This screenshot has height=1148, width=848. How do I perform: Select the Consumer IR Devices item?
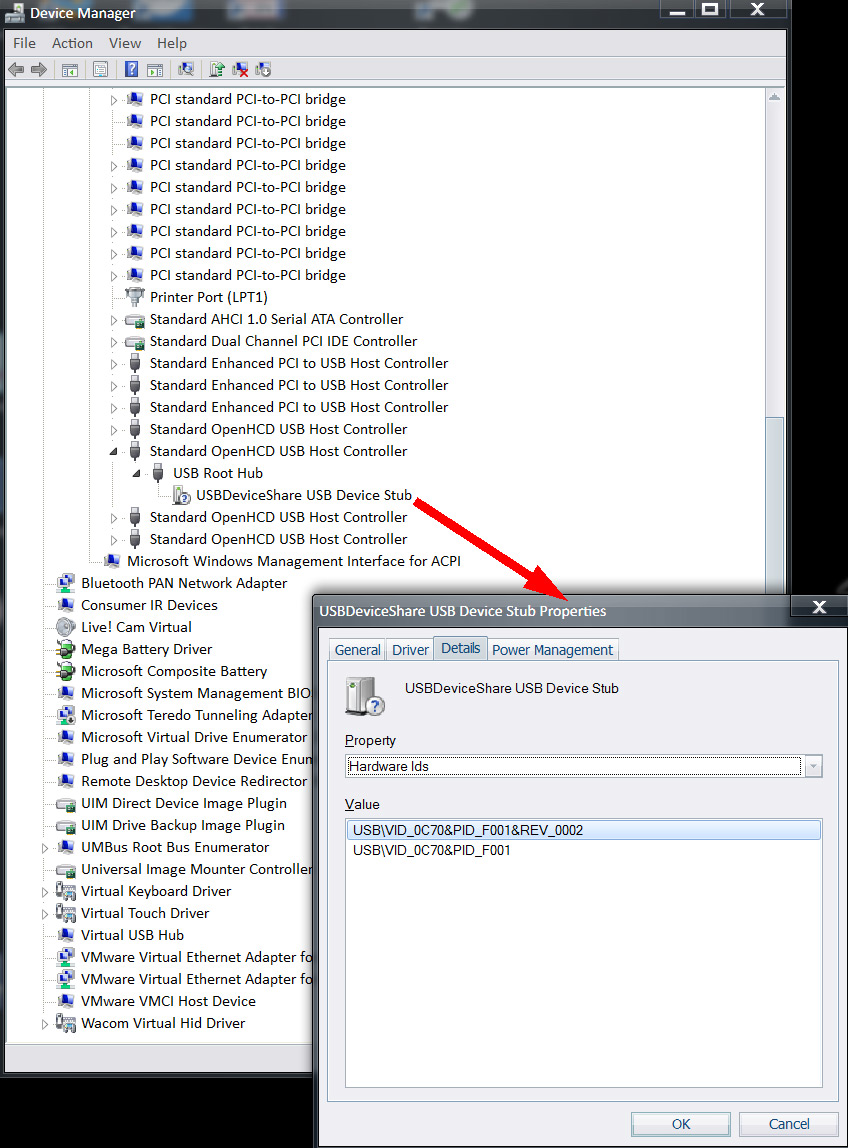(x=149, y=605)
